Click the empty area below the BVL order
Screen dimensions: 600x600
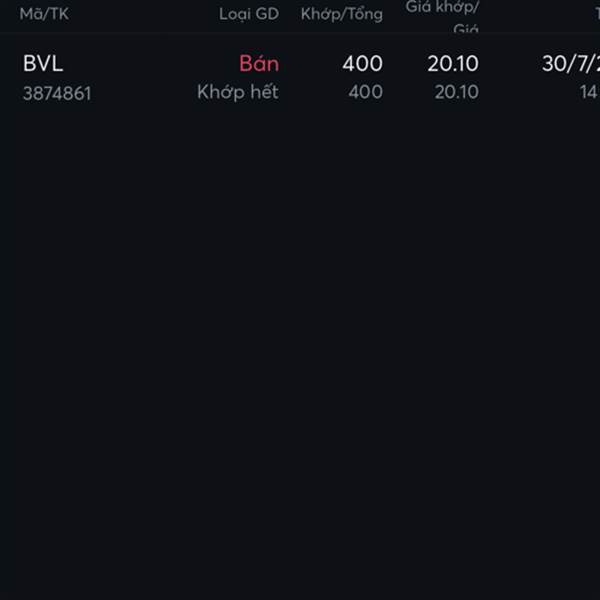pos(300,344)
